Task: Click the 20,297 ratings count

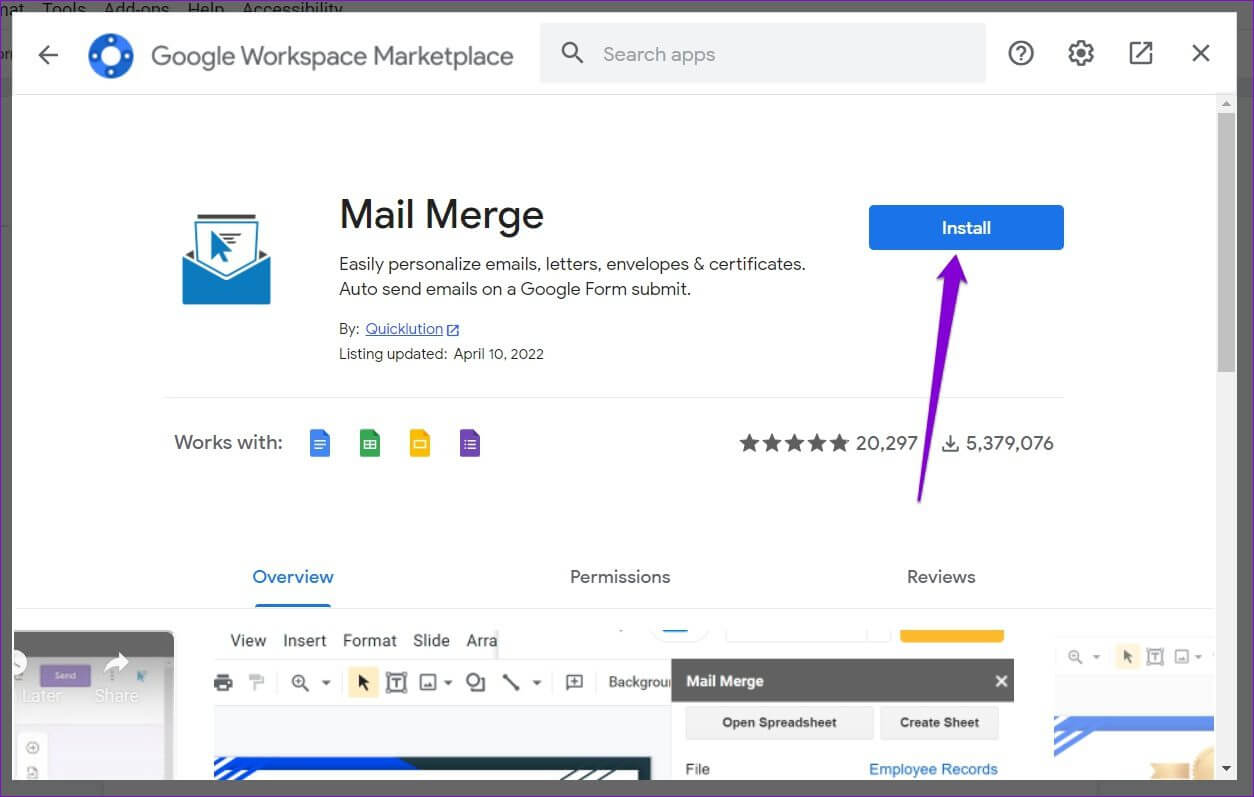Action: [887, 443]
